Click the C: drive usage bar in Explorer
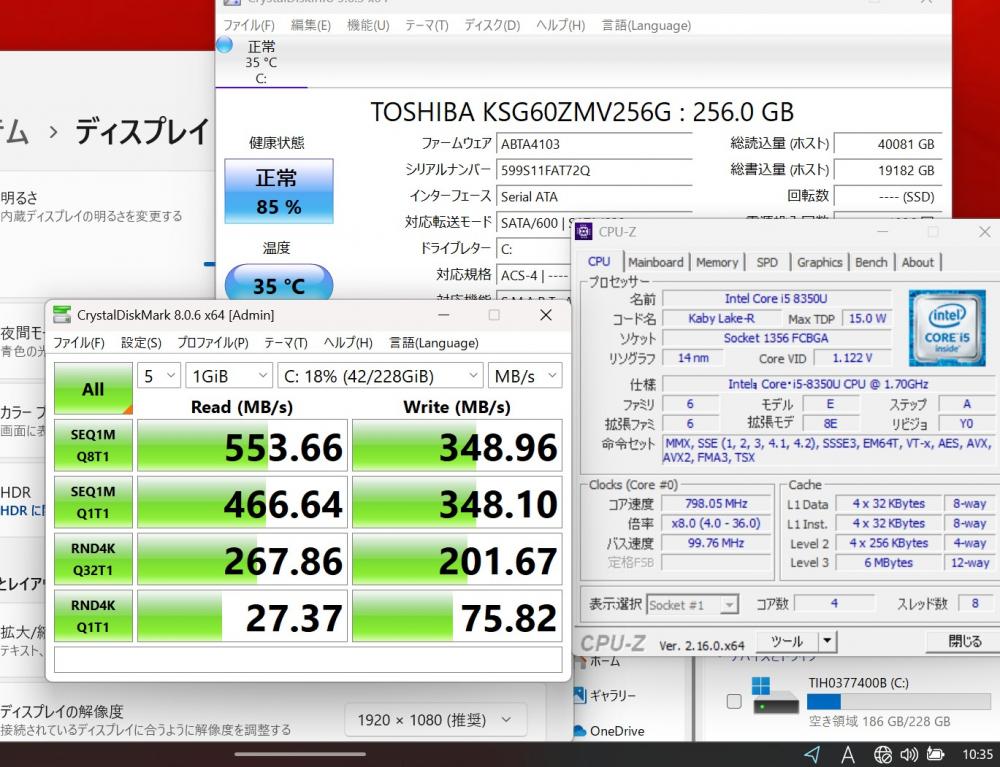This screenshot has width=1000, height=767. (x=898, y=702)
